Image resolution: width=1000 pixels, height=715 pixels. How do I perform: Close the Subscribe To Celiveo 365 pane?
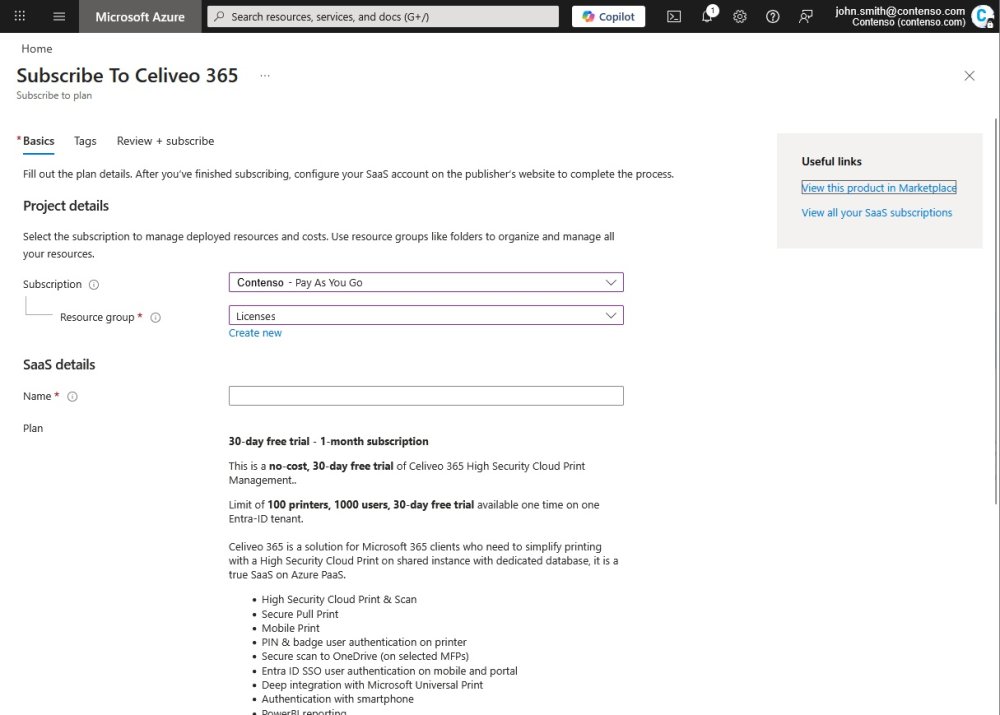pos(969,76)
